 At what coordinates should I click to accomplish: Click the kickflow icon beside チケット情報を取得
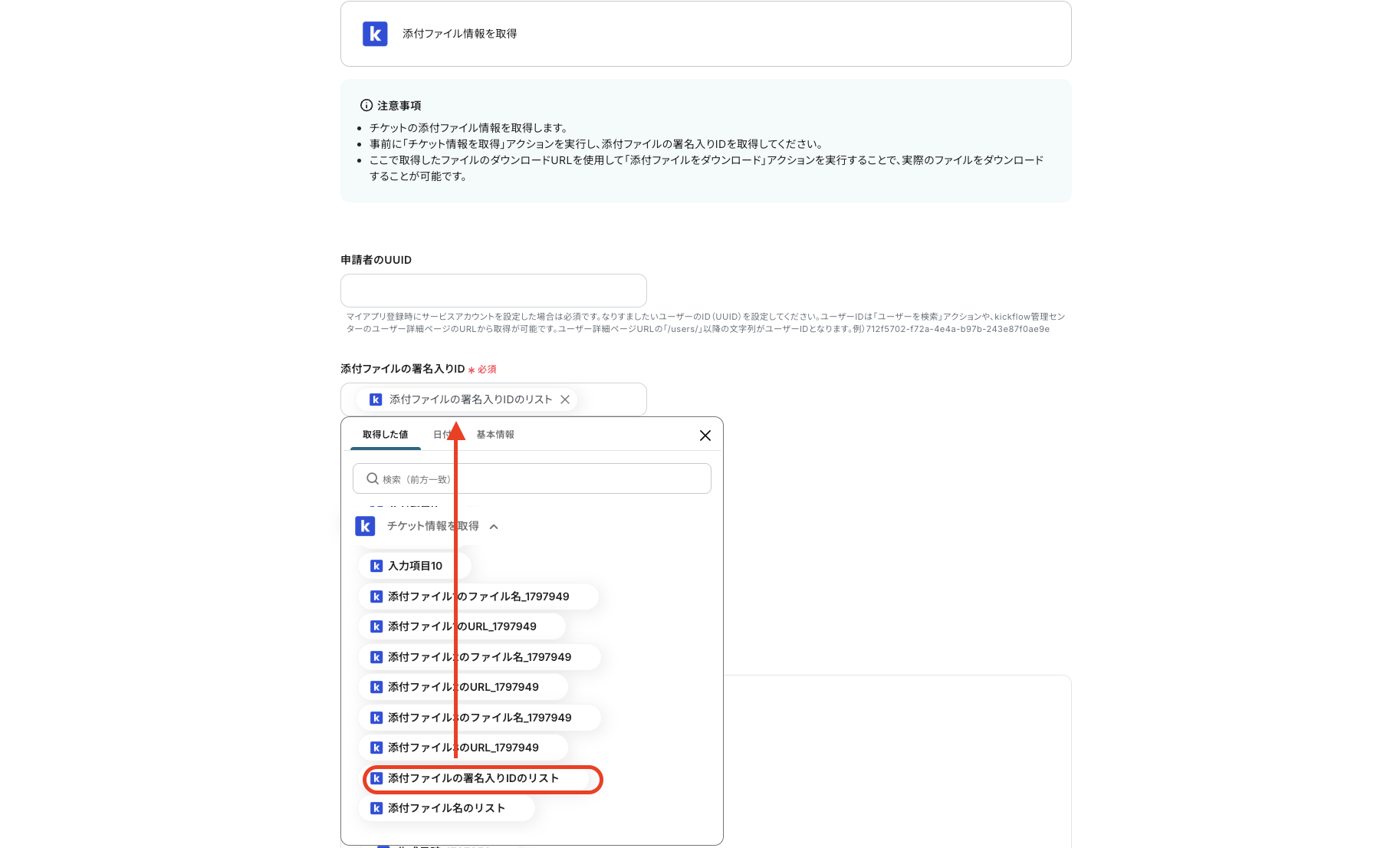pos(365,526)
